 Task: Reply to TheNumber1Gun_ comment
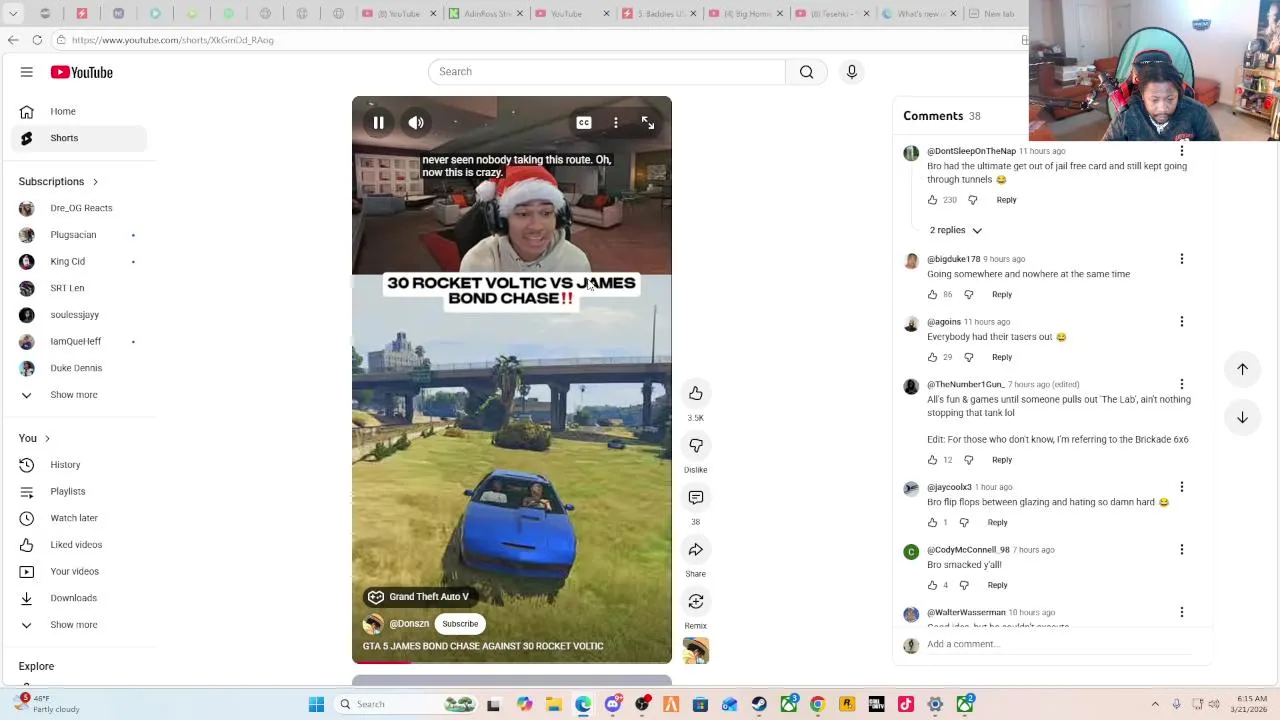pos(1002,460)
